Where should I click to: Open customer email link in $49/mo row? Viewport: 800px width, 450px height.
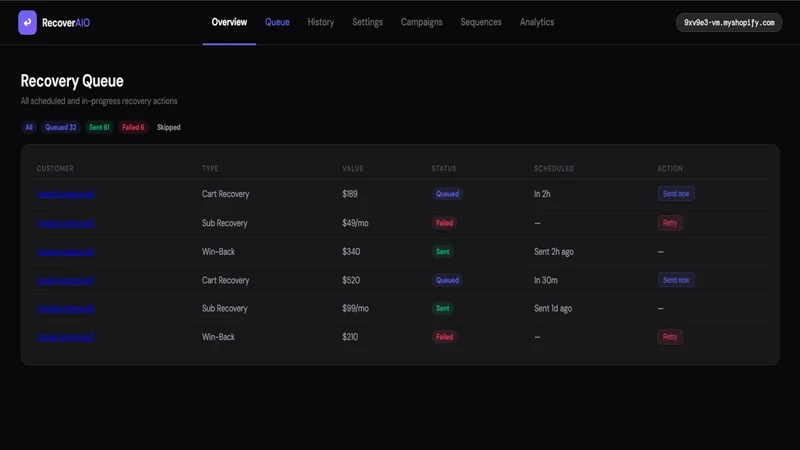click(x=65, y=223)
